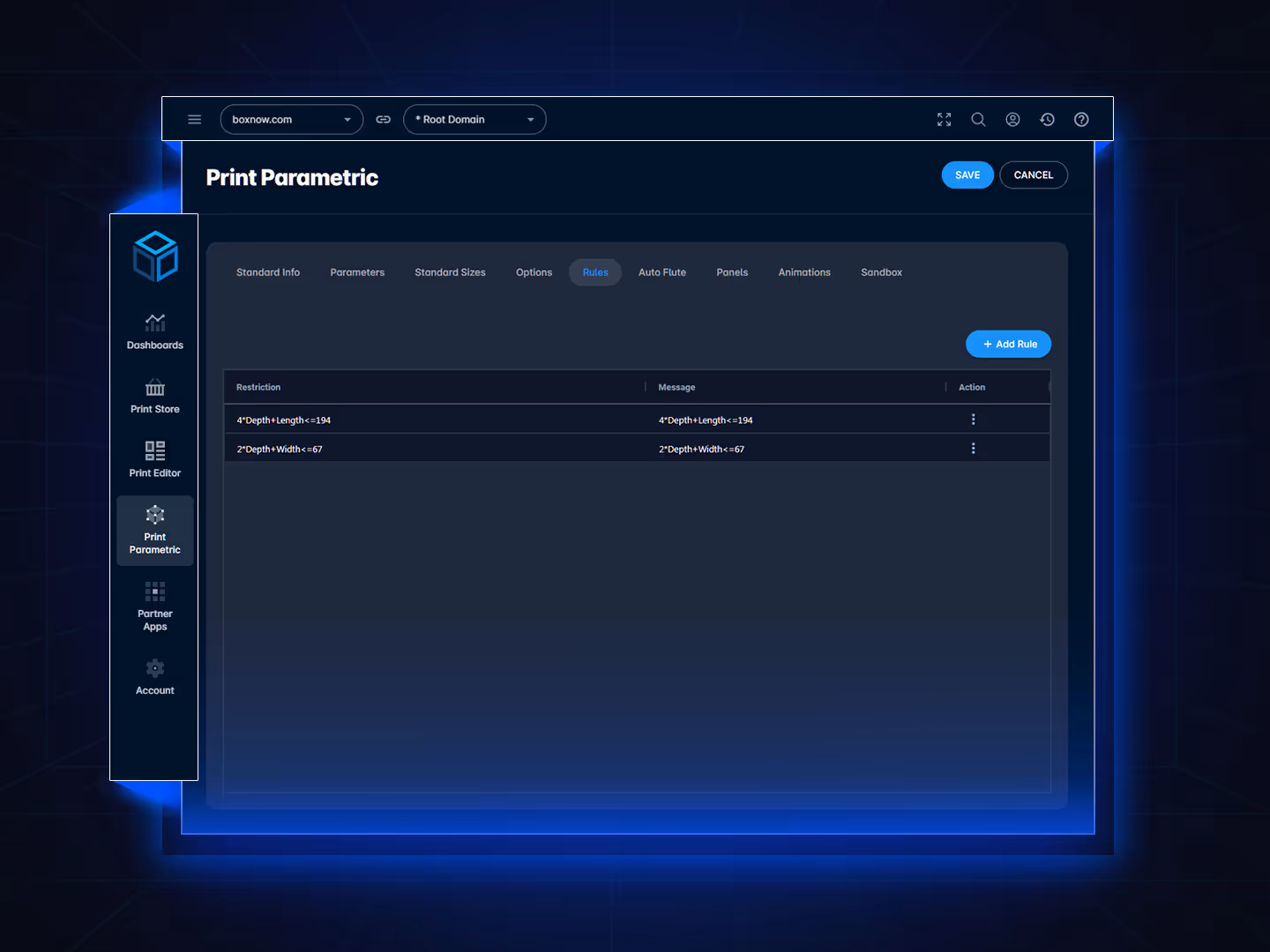Open Print Store from the sidebar

[x=155, y=397]
